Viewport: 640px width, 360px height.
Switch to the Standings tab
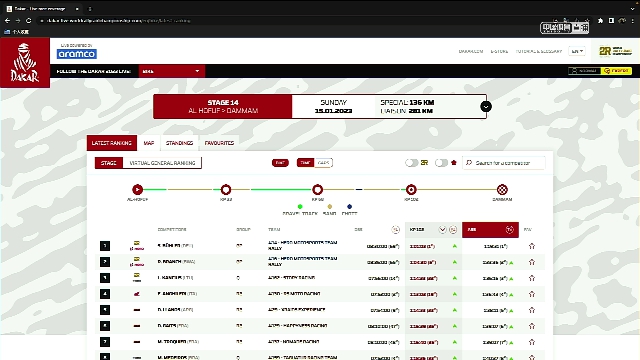click(179, 143)
